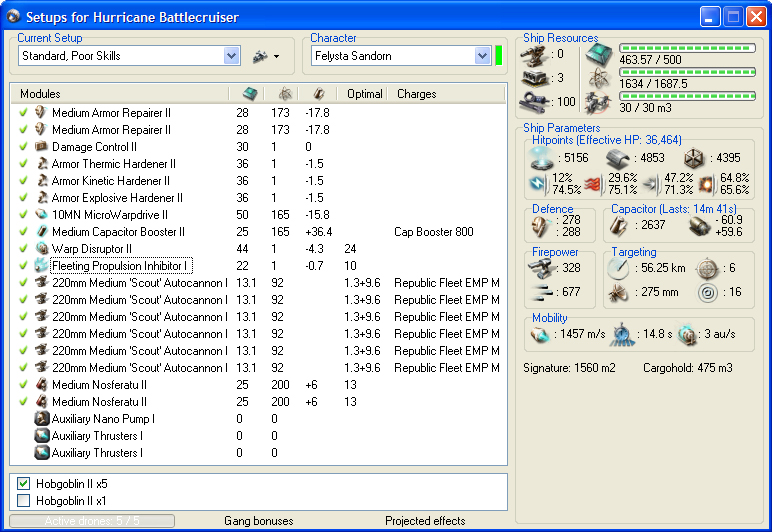Click the max velocity icon in Mobility
Viewport: 772px width, 532px height.
(540, 336)
